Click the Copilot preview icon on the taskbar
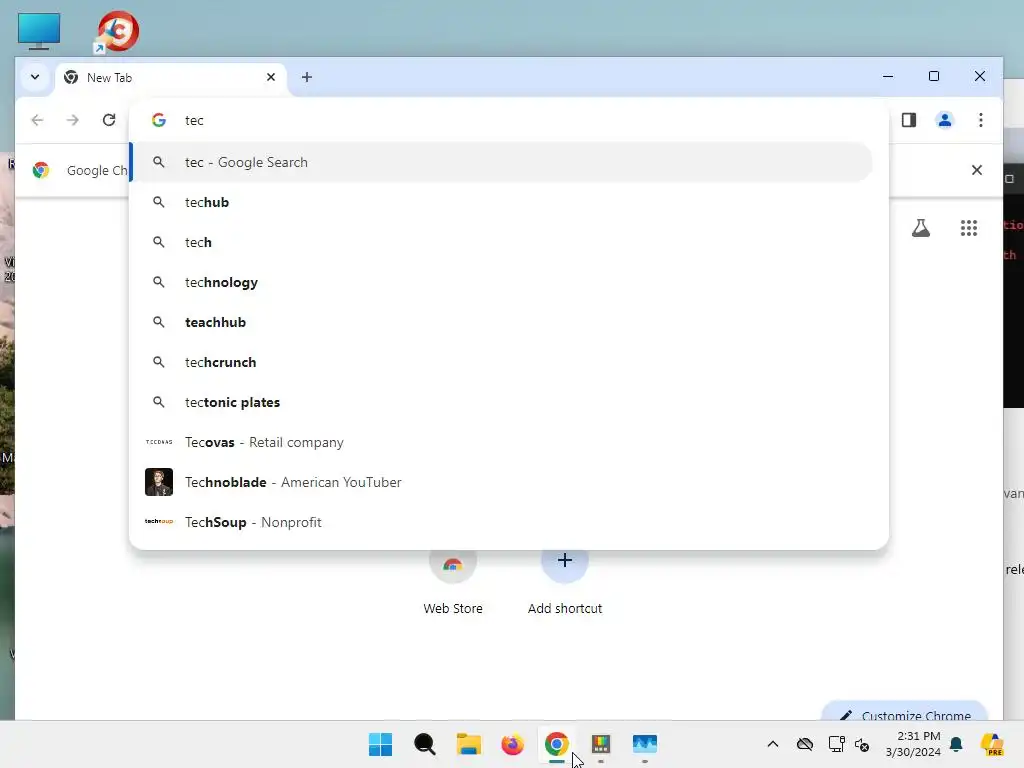 (993, 744)
